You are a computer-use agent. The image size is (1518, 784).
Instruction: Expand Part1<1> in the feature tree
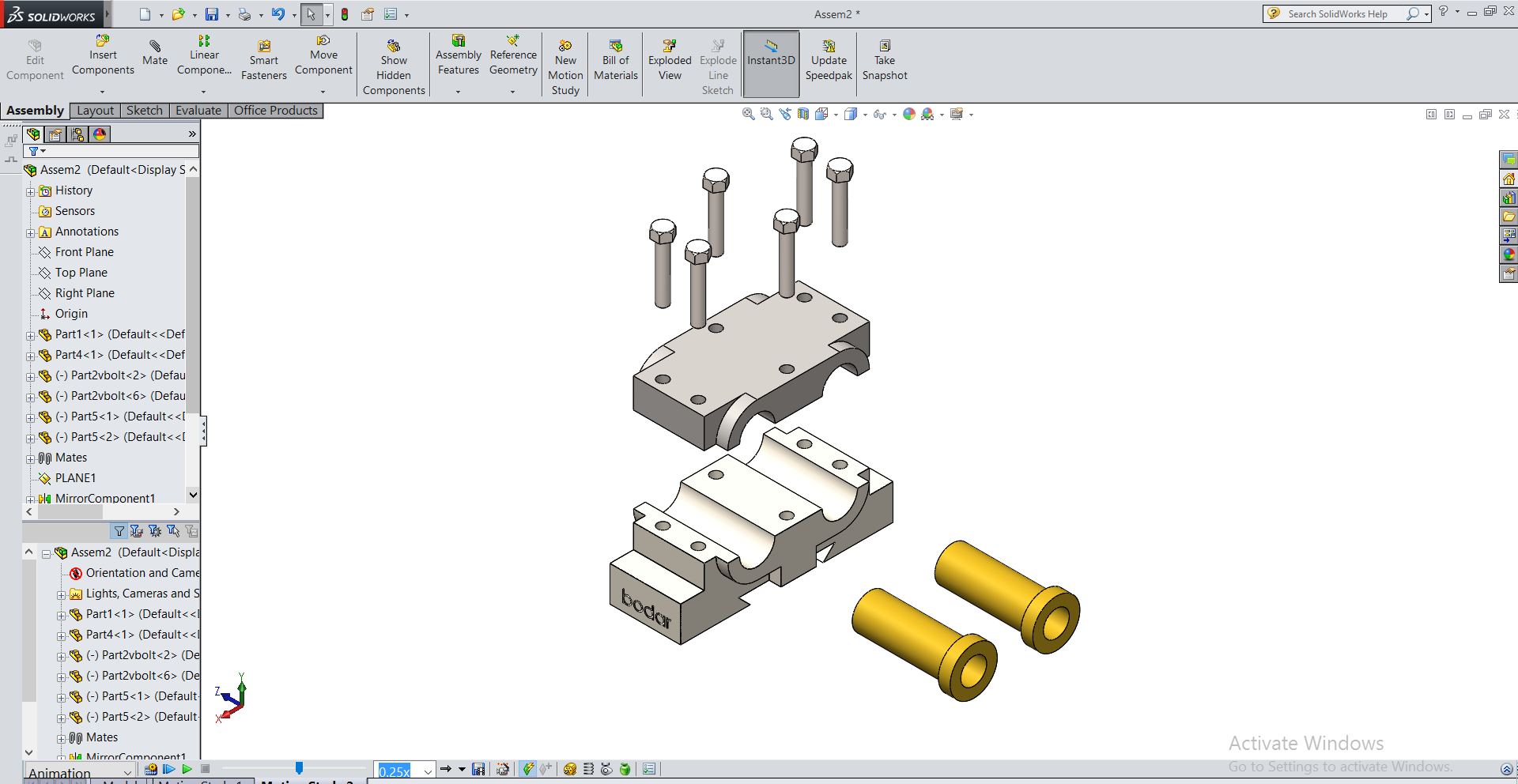31,335
